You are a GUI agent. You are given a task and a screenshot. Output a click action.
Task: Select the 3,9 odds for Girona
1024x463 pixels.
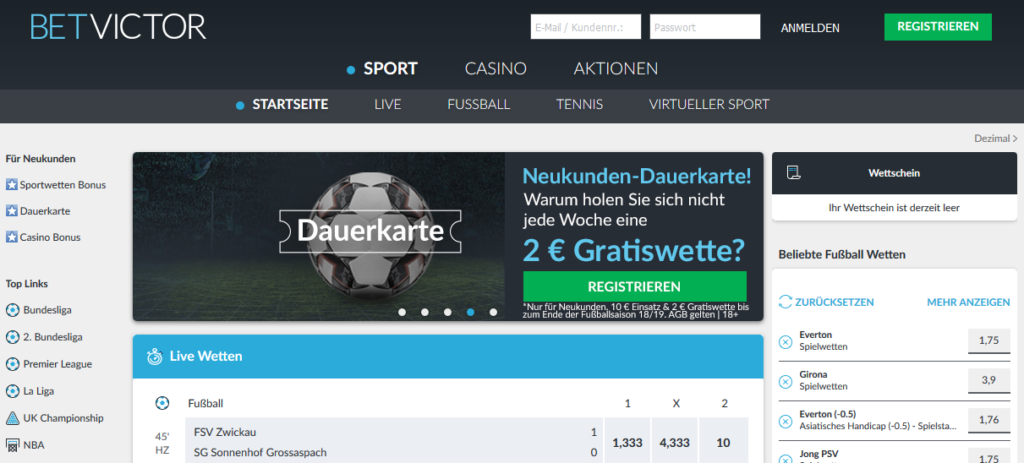coord(989,381)
